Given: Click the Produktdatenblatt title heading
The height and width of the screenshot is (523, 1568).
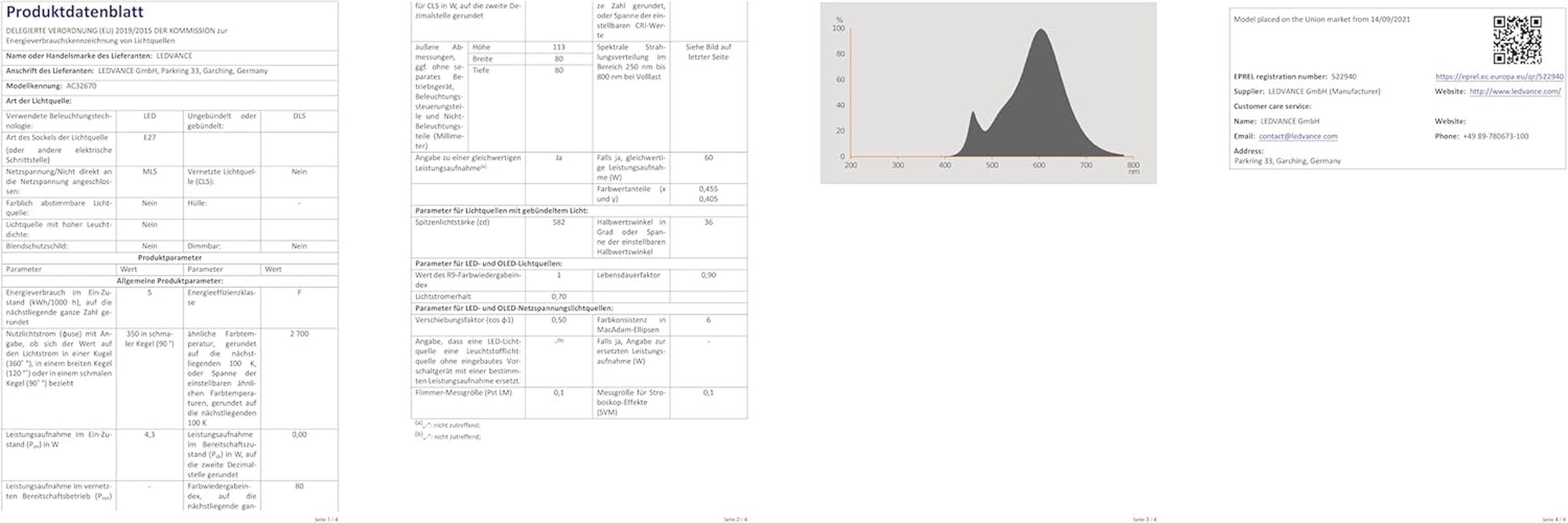Looking at the screenshot, I should (74, 12).
